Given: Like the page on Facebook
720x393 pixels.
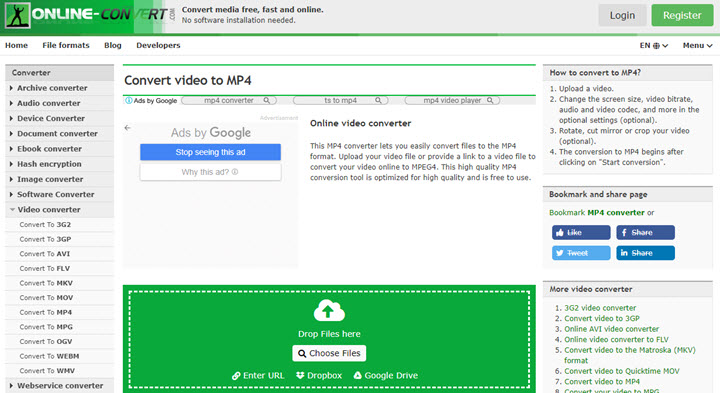Looking at the screenshot, I should (x=581, y=232).
